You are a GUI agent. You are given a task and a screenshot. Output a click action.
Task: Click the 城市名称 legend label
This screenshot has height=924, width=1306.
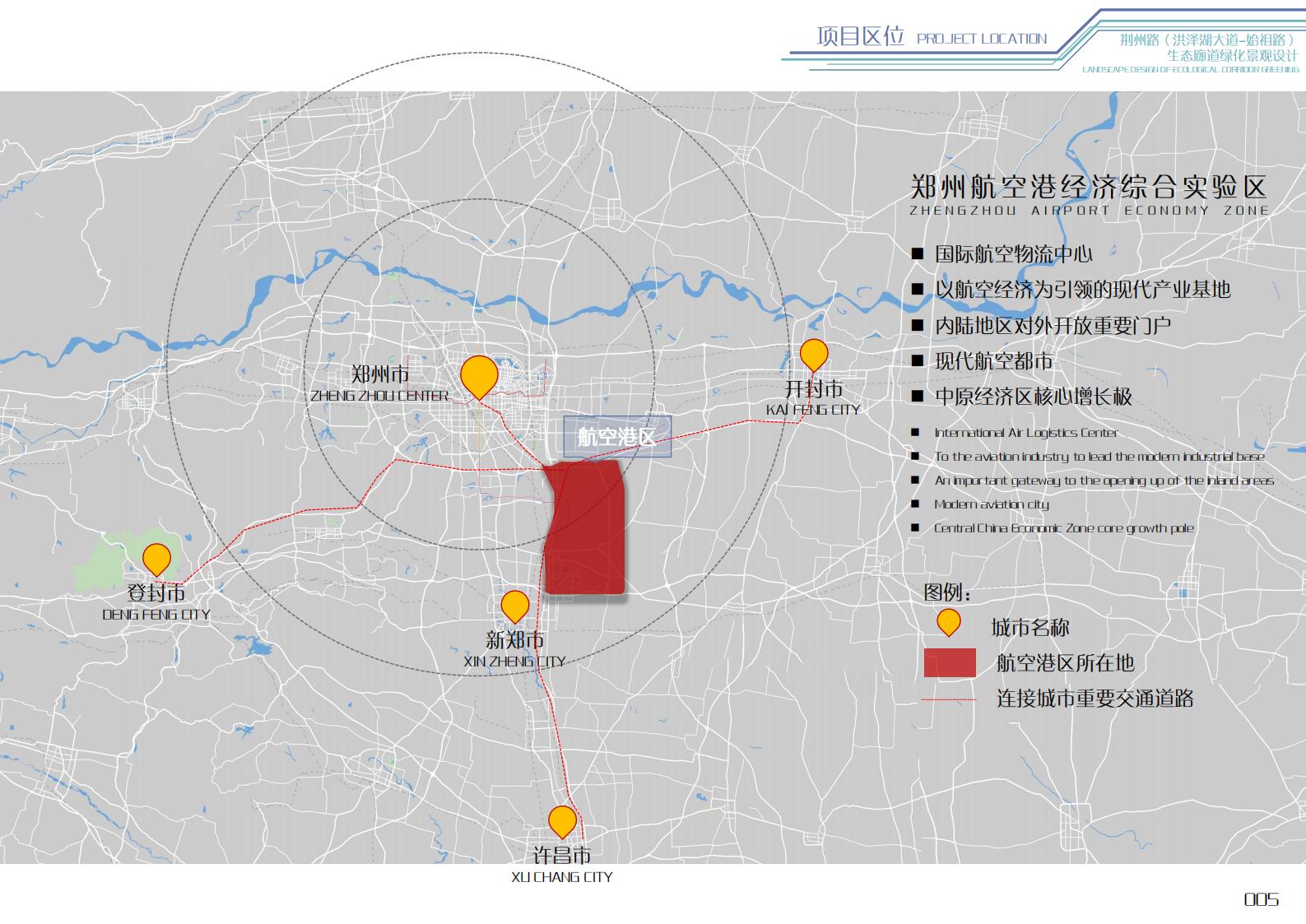coord(1030,628)
